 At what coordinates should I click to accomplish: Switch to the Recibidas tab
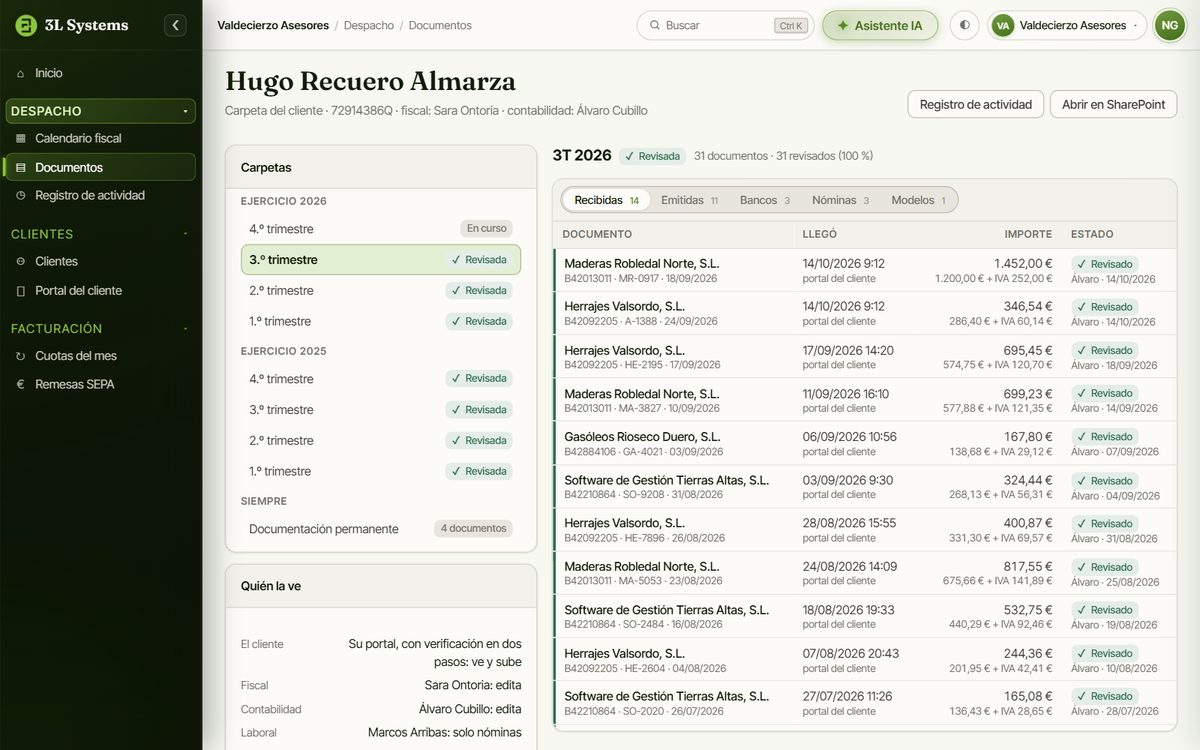pyautogui.click(x=606, y=200)
